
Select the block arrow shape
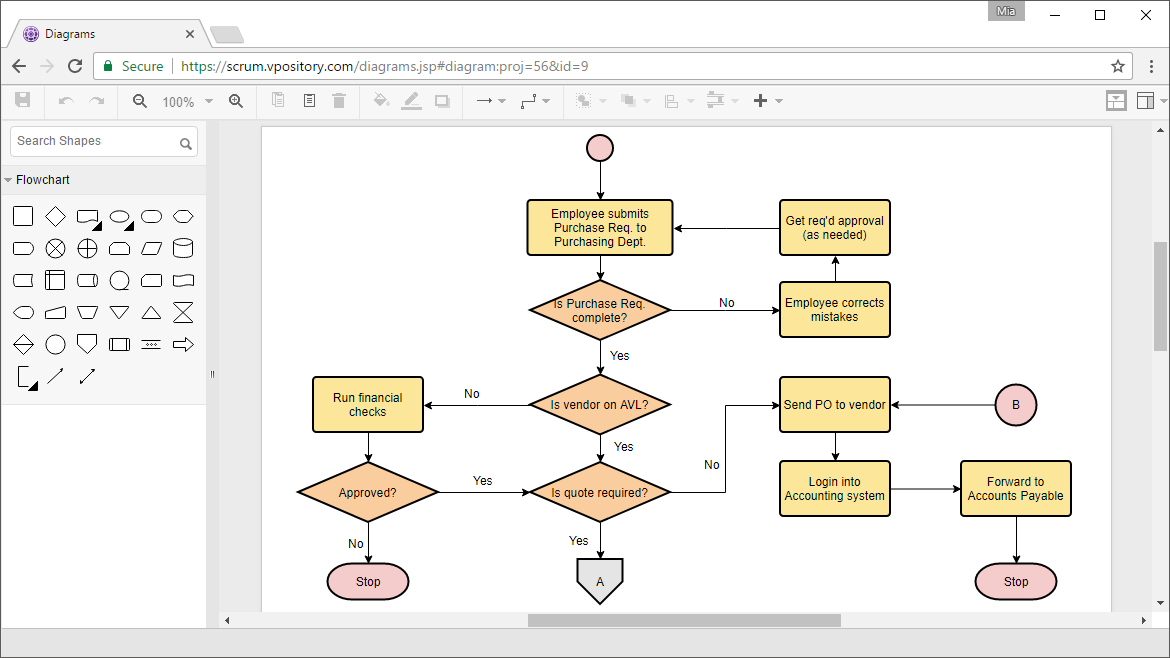(x=183, y=344)
